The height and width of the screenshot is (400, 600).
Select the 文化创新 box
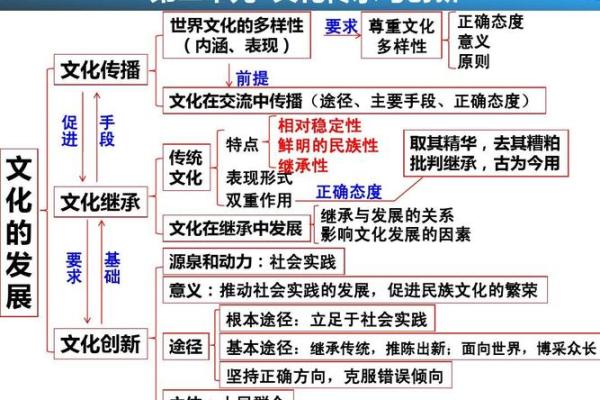coord(101,343)
